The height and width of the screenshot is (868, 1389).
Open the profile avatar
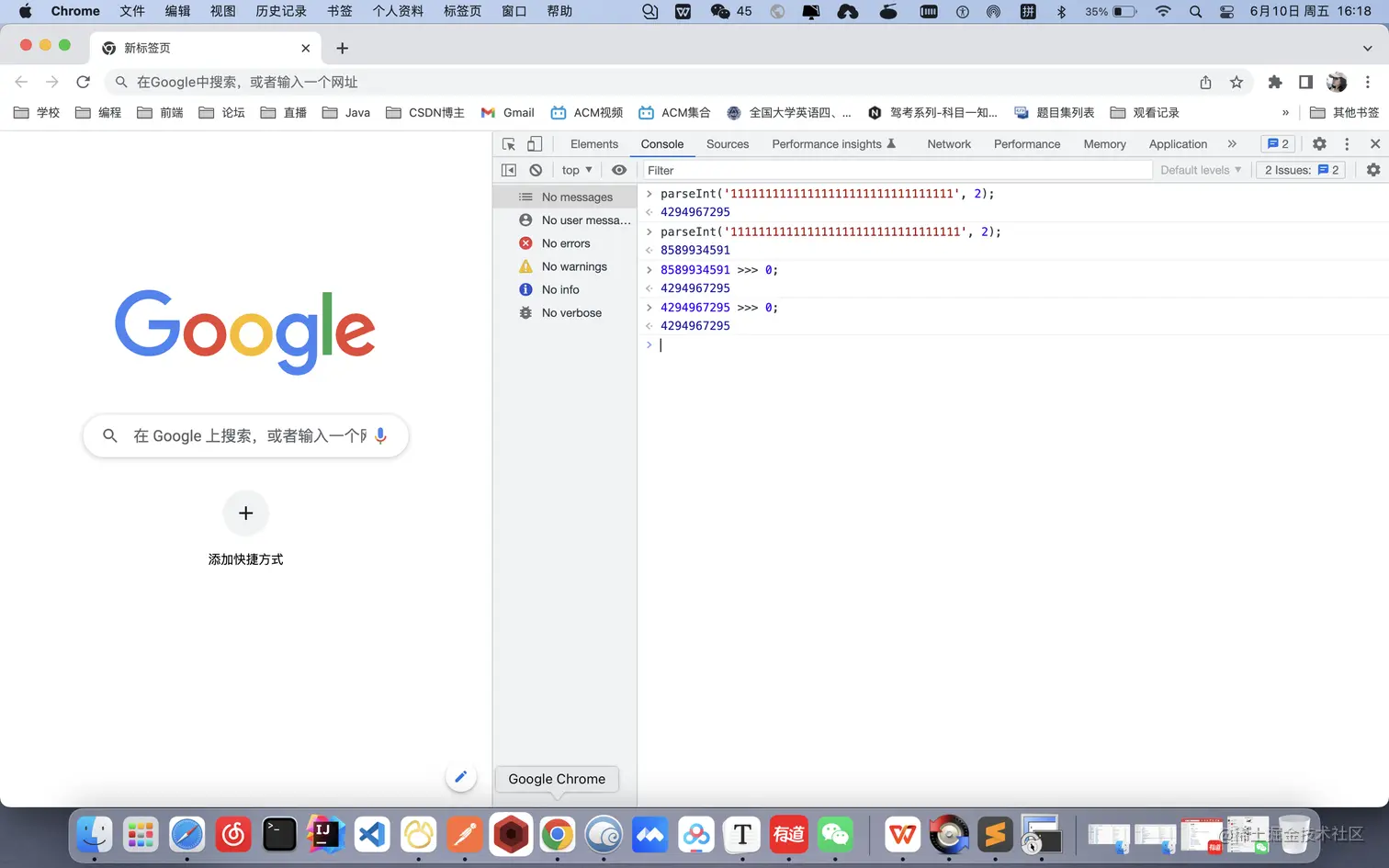tap(1337, 82)
